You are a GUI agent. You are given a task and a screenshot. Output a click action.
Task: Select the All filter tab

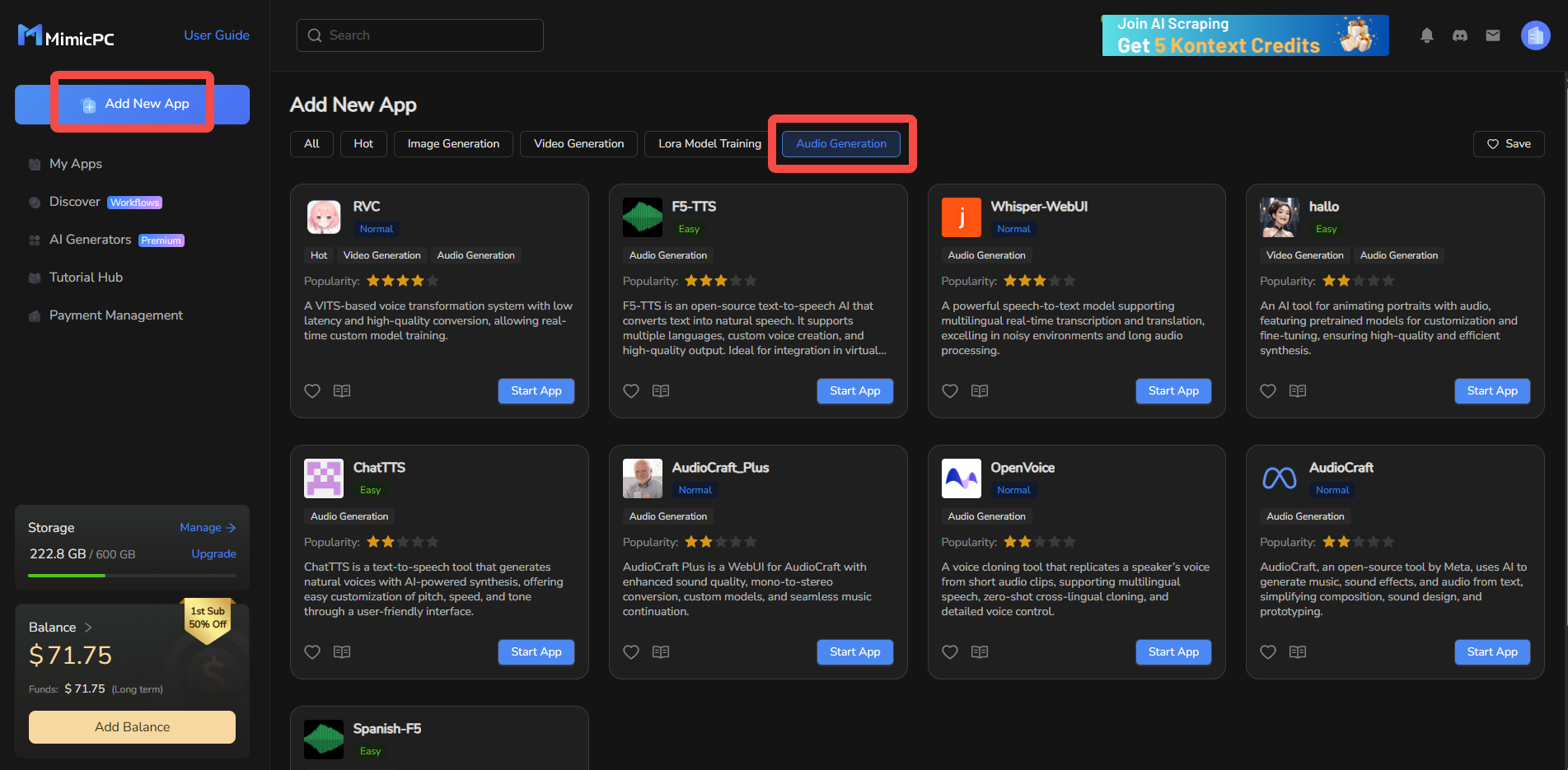pyautogui.click(x=311, y=143)
